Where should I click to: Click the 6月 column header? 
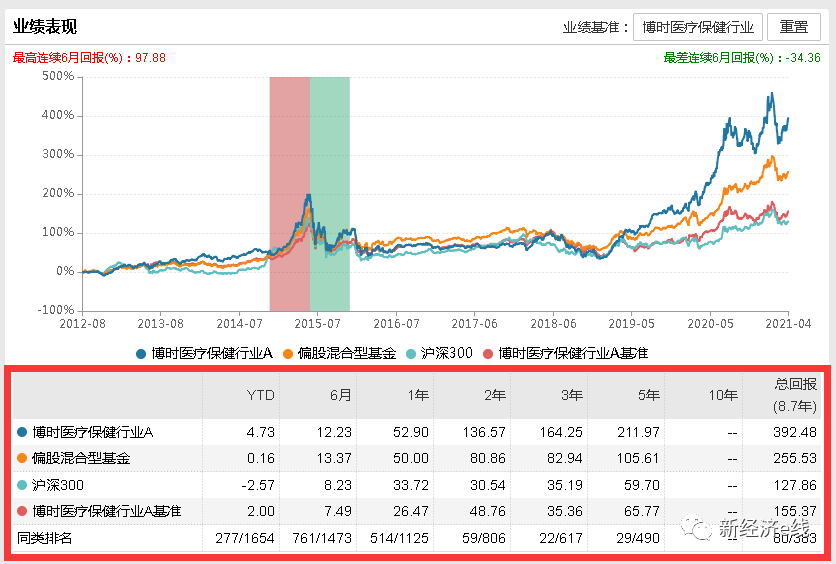point(341,395)
